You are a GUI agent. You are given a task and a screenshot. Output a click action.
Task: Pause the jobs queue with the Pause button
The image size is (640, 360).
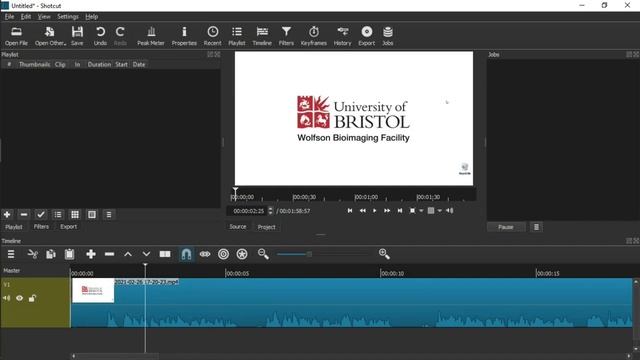coord(506,227)
